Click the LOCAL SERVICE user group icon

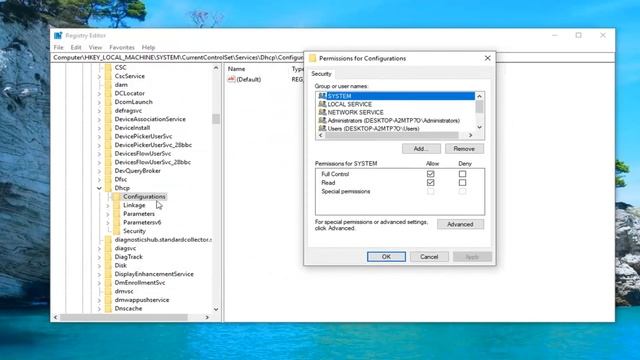322,104
